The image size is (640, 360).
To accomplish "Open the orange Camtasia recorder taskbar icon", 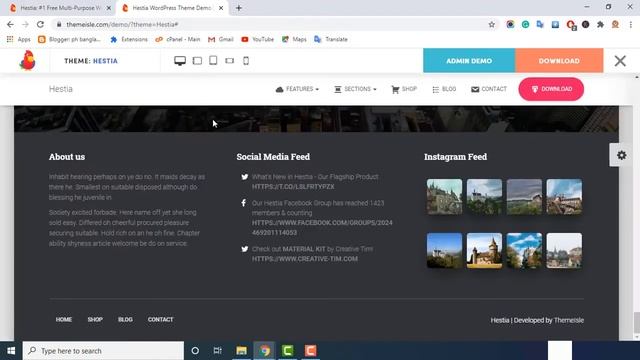I will (311, 351).
